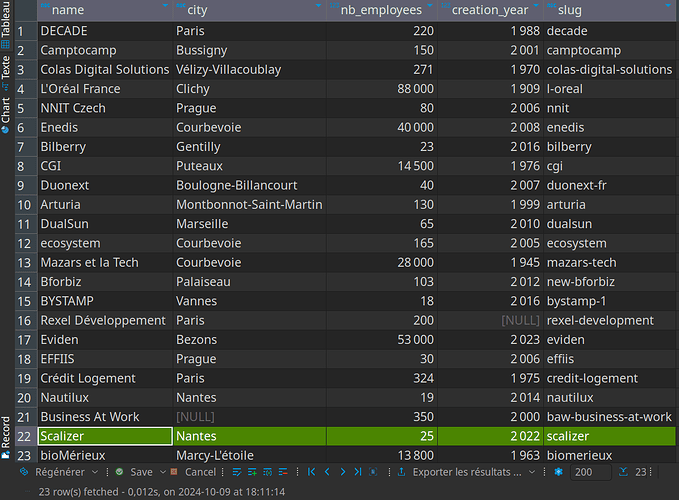This screenshot has width=679, height=500.
Task: Open the Exporter les résultats dropdown arrow
Action: 532,472
